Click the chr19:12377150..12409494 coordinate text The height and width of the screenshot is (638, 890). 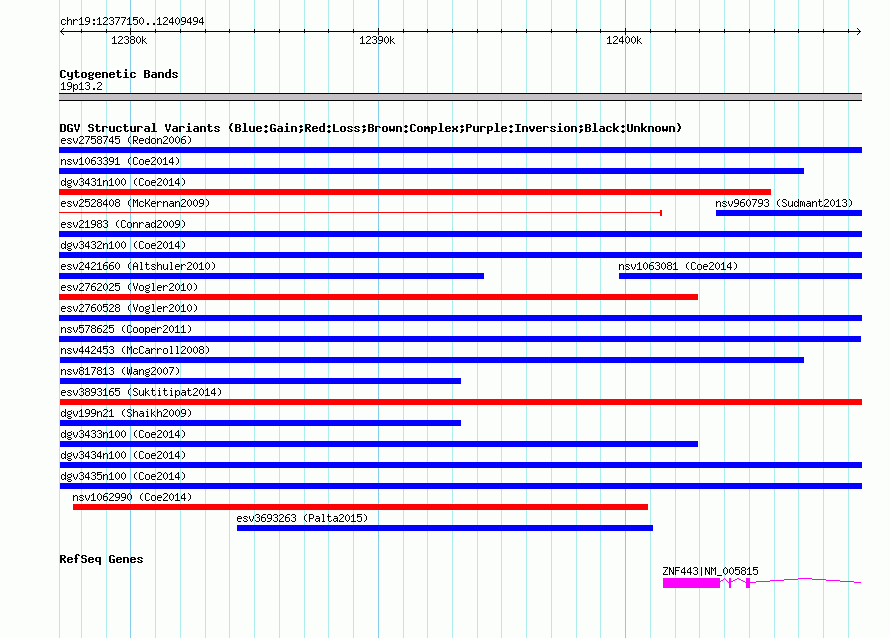[132, 21]
